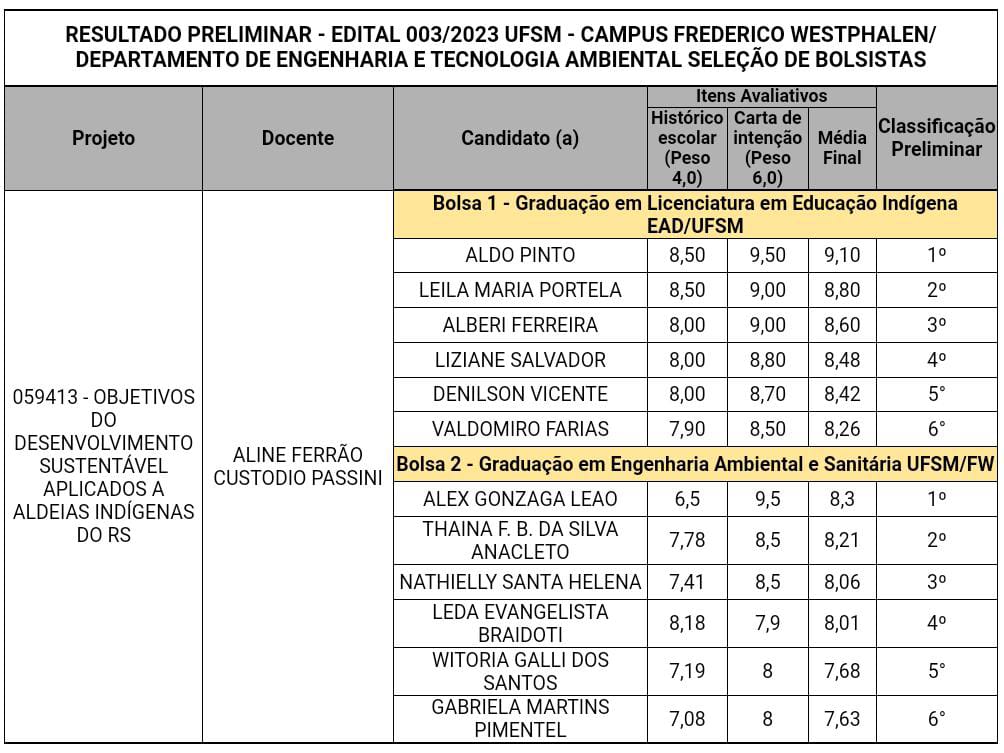Select the 'Bolsa 1' yellow section row
Image resolution: width=1004 pixels, height=753 pixels.
(x=695, y=215)
